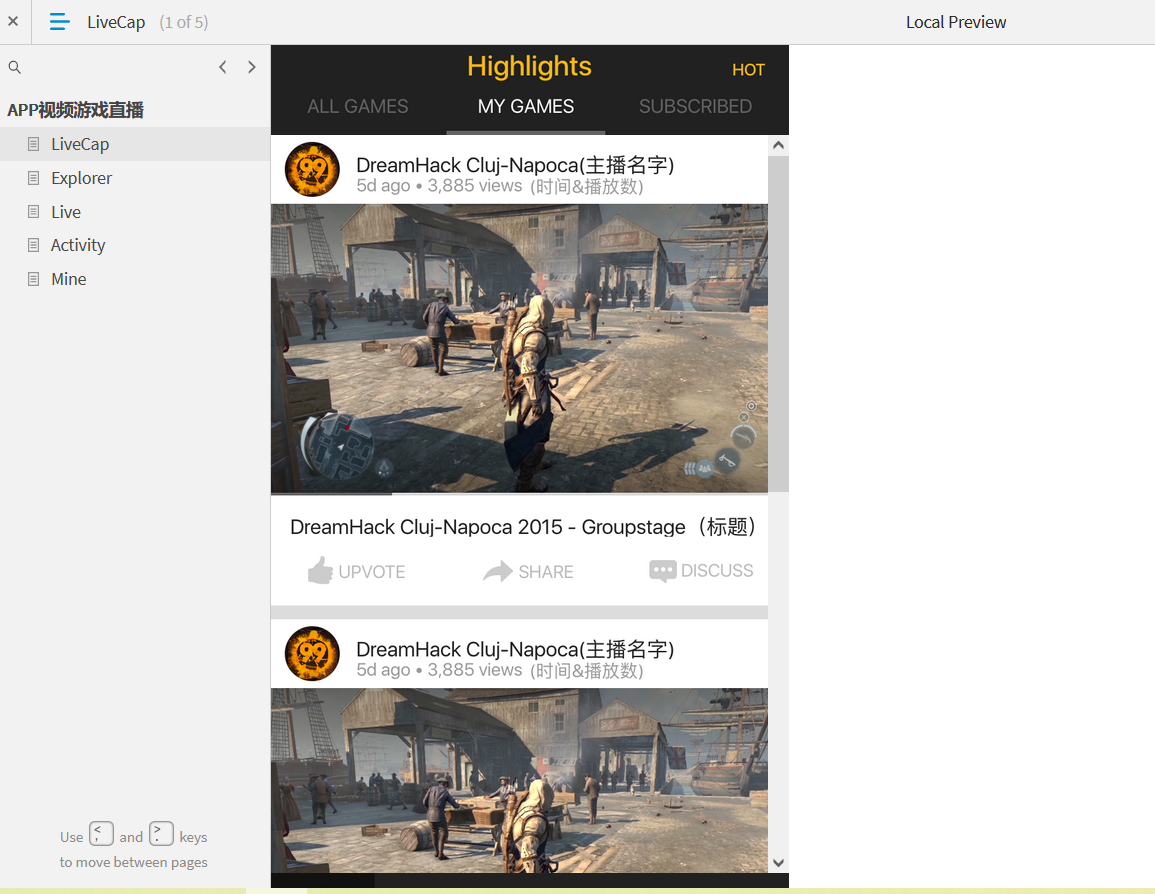Click the page icon next to Live
The height and width of the screenshot is (894, 1155).
point(33,212)
